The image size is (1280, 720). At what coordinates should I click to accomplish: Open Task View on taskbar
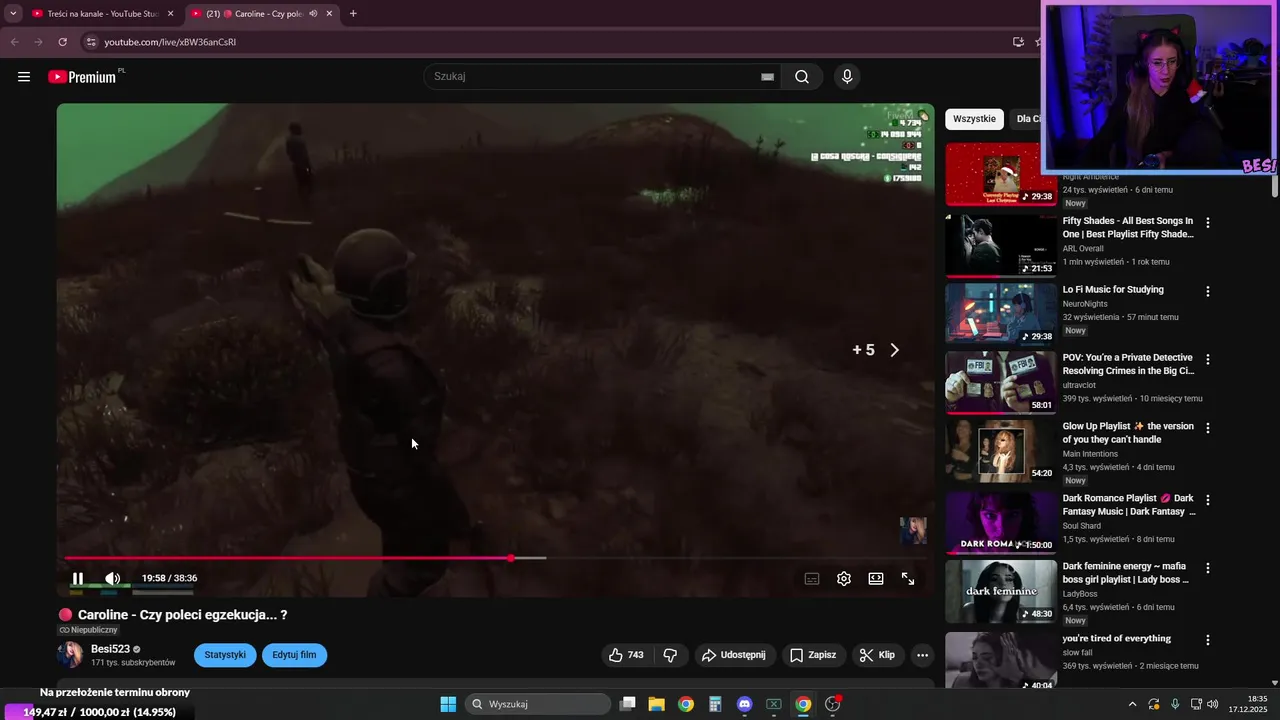click(x=627, y=704)
